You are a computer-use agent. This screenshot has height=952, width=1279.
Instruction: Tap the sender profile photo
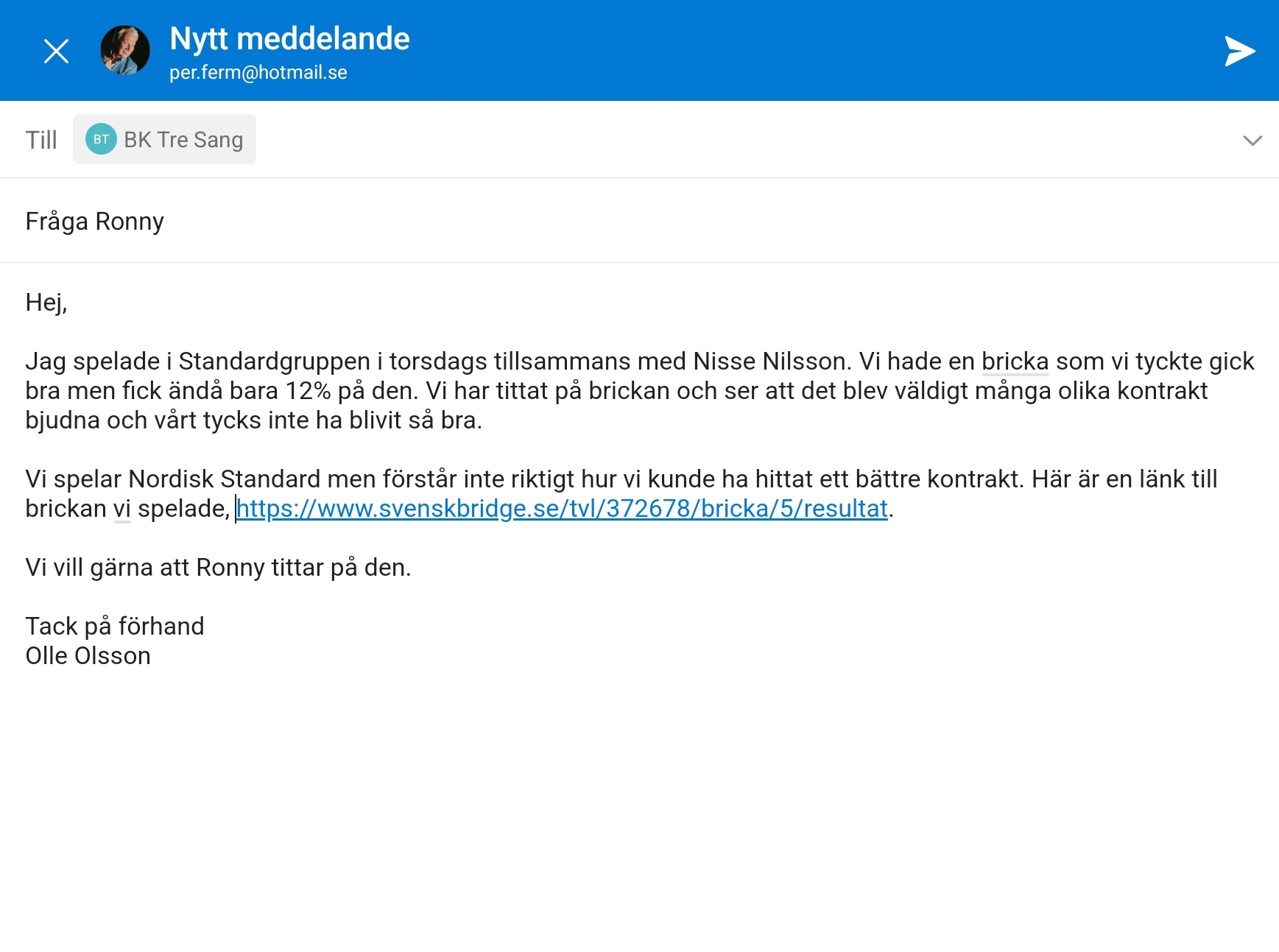(125, 50)
